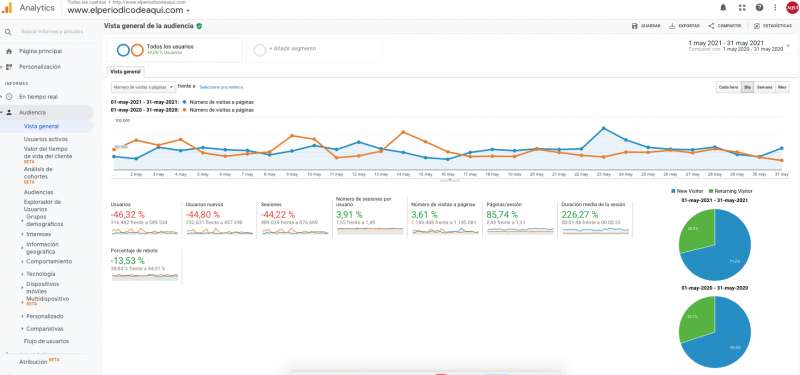Switch chart granularity to Semana
This screenshot has height=375, width=800.
[764, 87]
